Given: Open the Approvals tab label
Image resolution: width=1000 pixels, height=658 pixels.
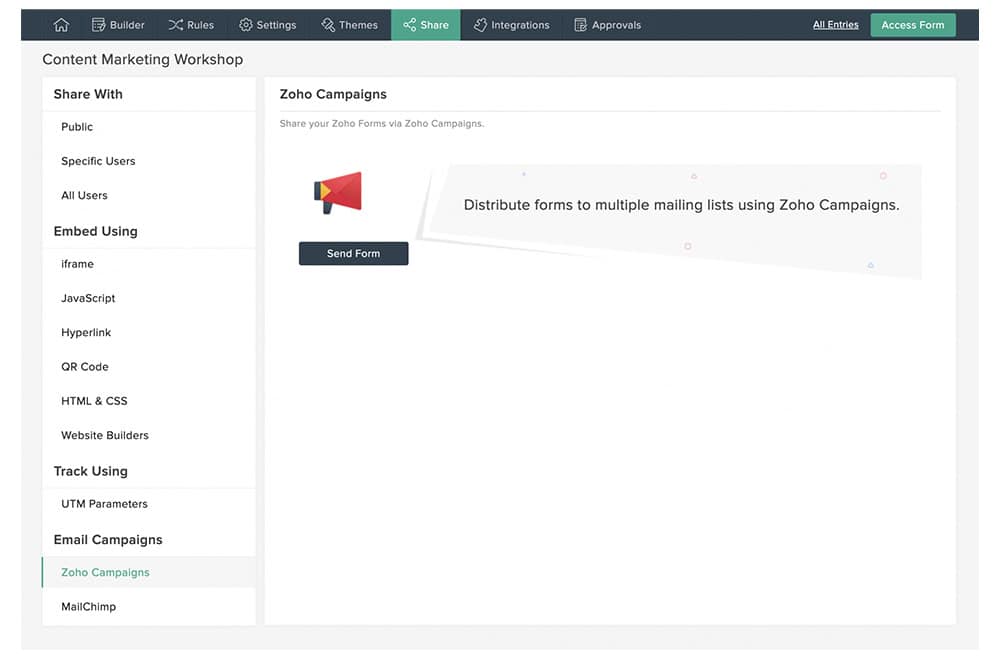Looking at the screenshot, I should (x=616, y=25).
